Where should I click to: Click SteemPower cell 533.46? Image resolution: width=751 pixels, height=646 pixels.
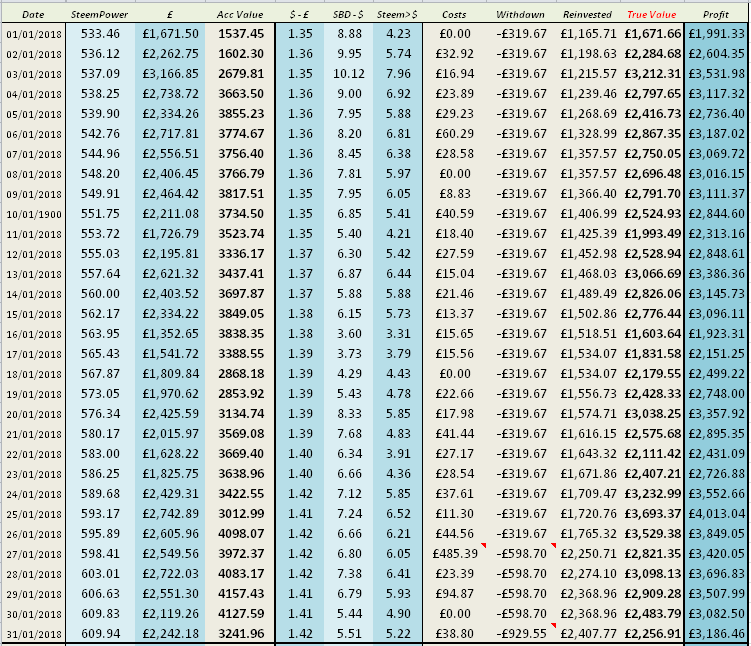(x=100, y=34)
